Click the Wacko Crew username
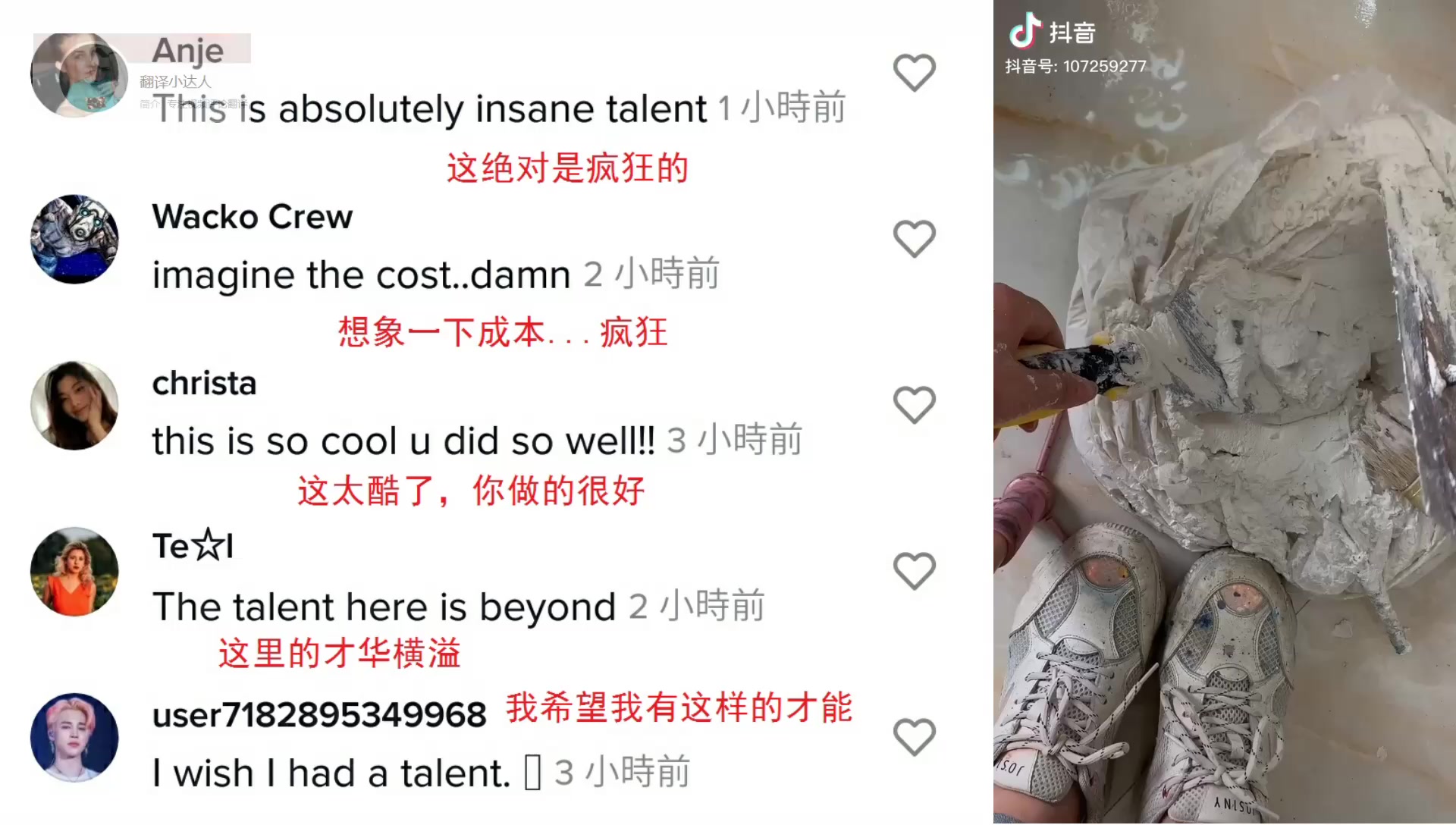Viewport: 1456px width, 825px height. [253, 218]
